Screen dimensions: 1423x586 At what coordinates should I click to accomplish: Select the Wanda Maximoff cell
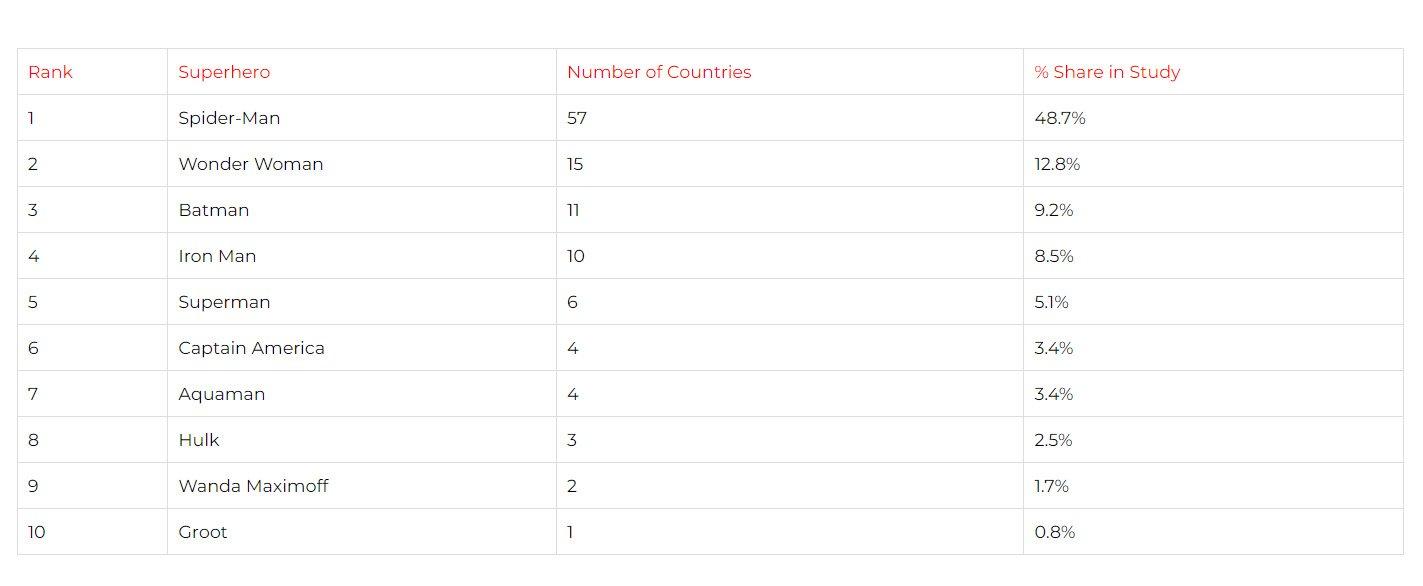[253, 486]
